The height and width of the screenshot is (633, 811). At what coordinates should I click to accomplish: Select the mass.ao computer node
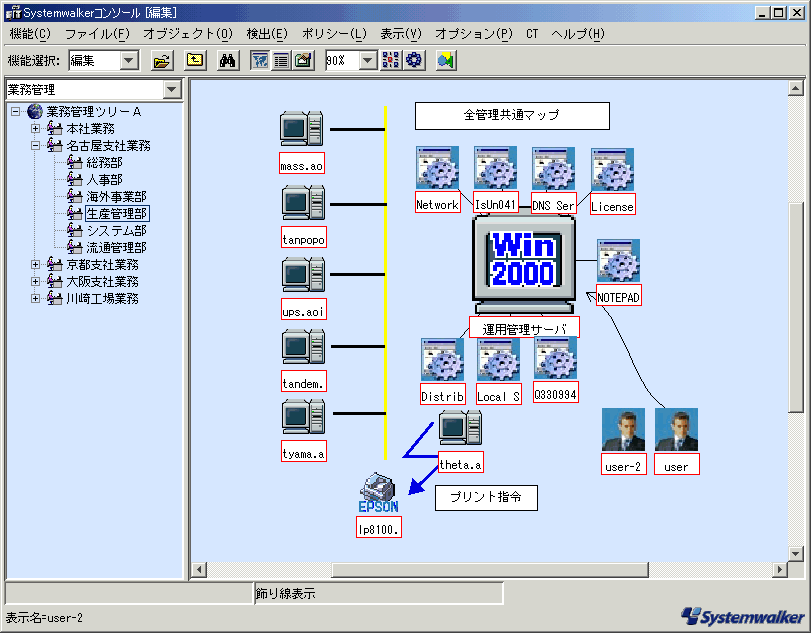coord(301,131)
